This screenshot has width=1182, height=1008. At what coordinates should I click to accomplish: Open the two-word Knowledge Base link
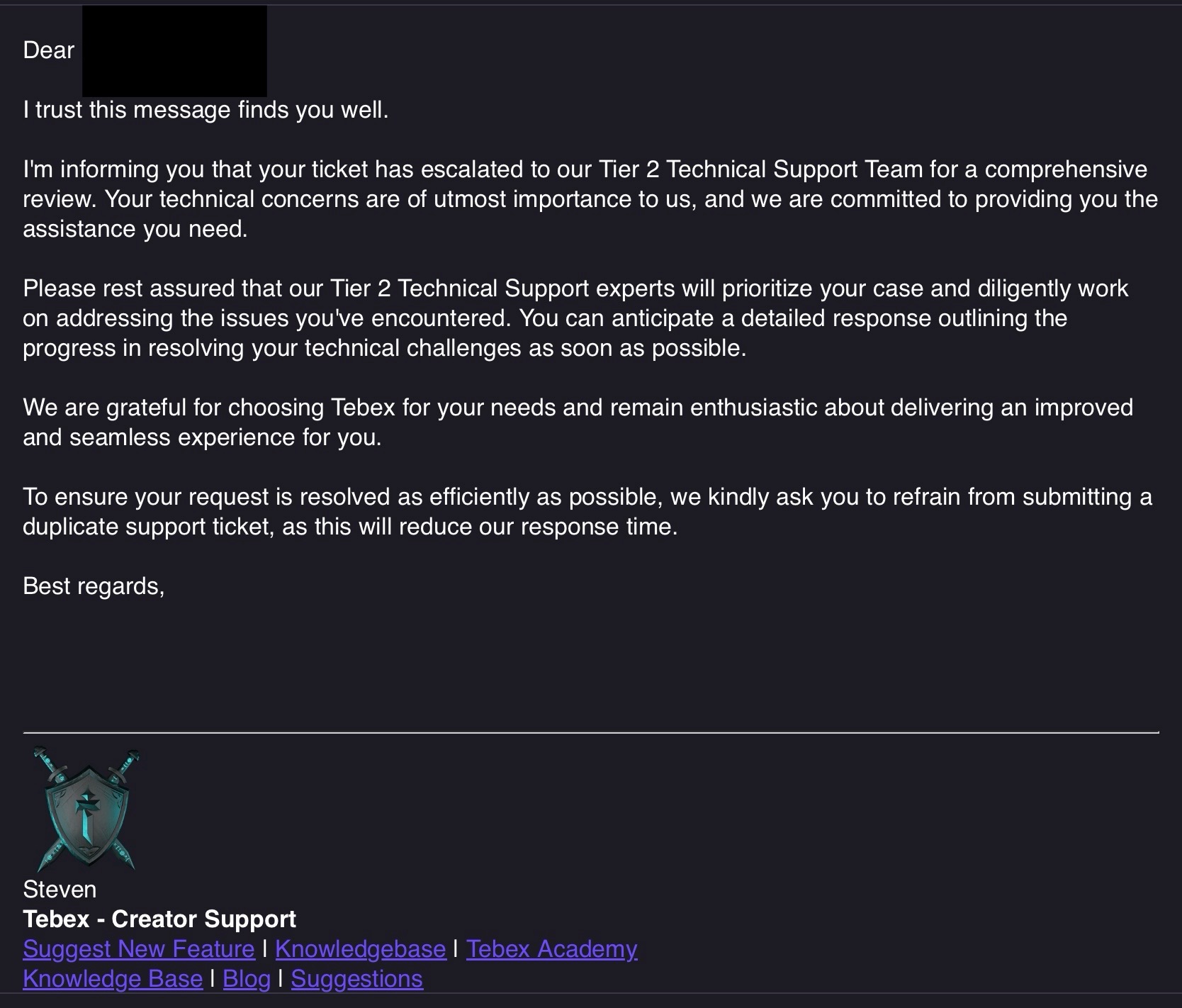point(113,978)
